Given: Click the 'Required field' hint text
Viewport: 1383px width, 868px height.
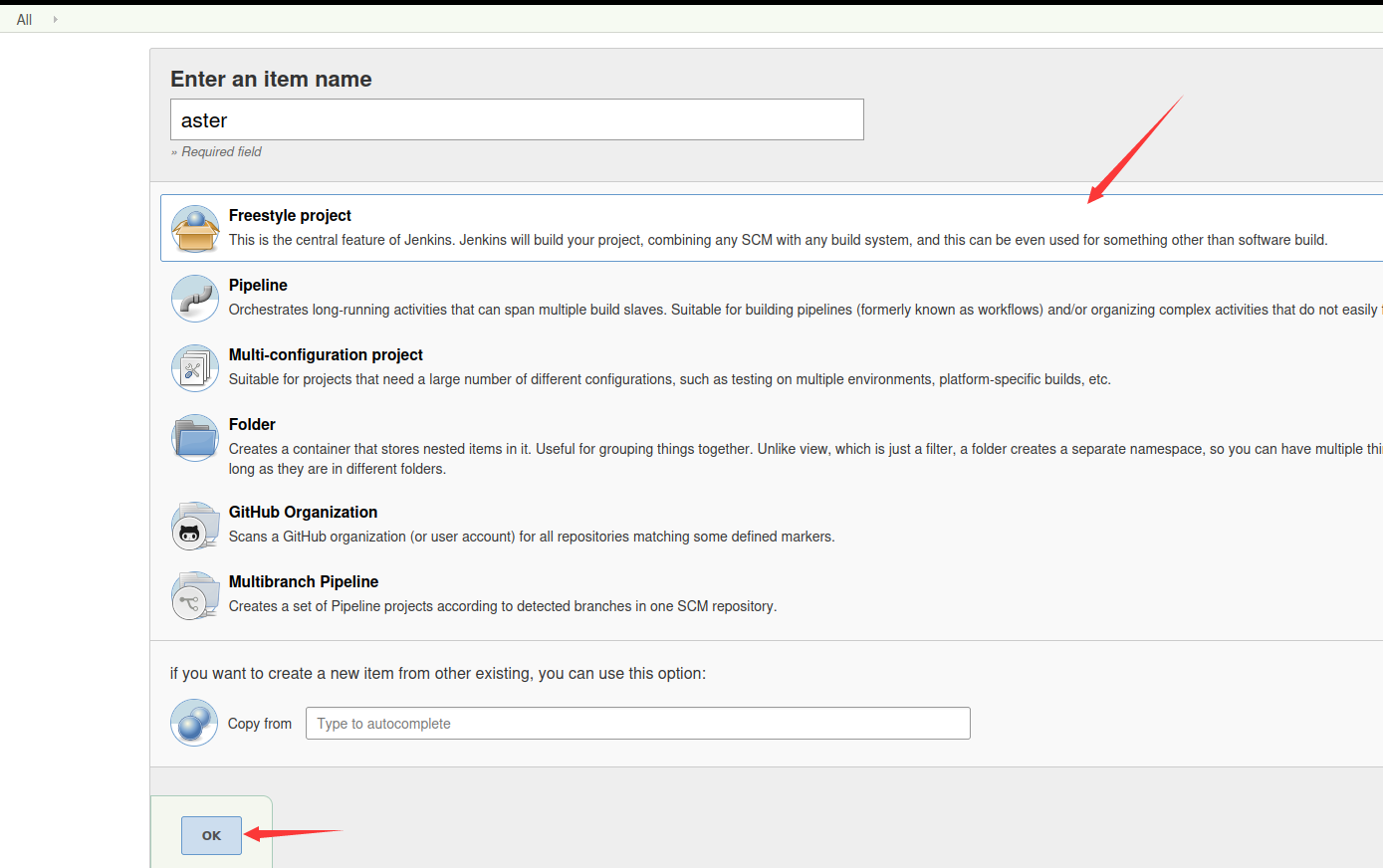Looking at the screenshot, I should pos(216,151).
